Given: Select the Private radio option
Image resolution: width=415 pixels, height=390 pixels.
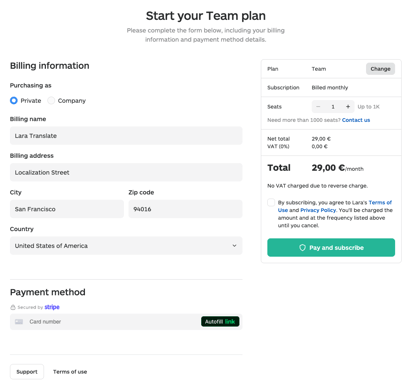Looking at the screenshot, I should (x=14, y=100).
